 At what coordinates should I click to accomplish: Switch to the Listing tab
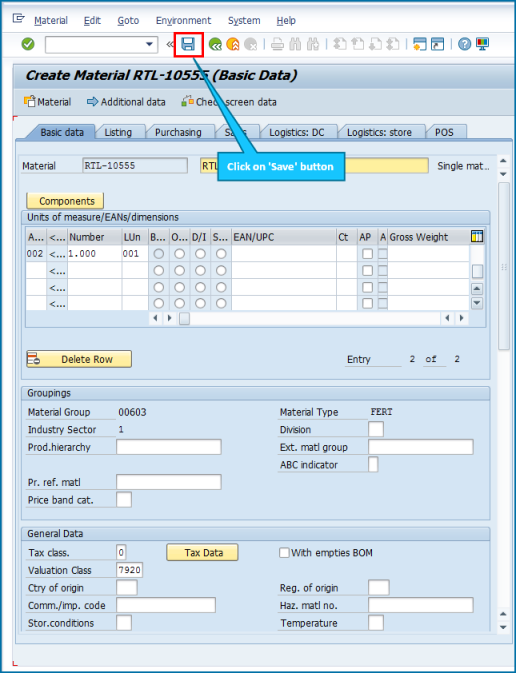coord(118,132)
